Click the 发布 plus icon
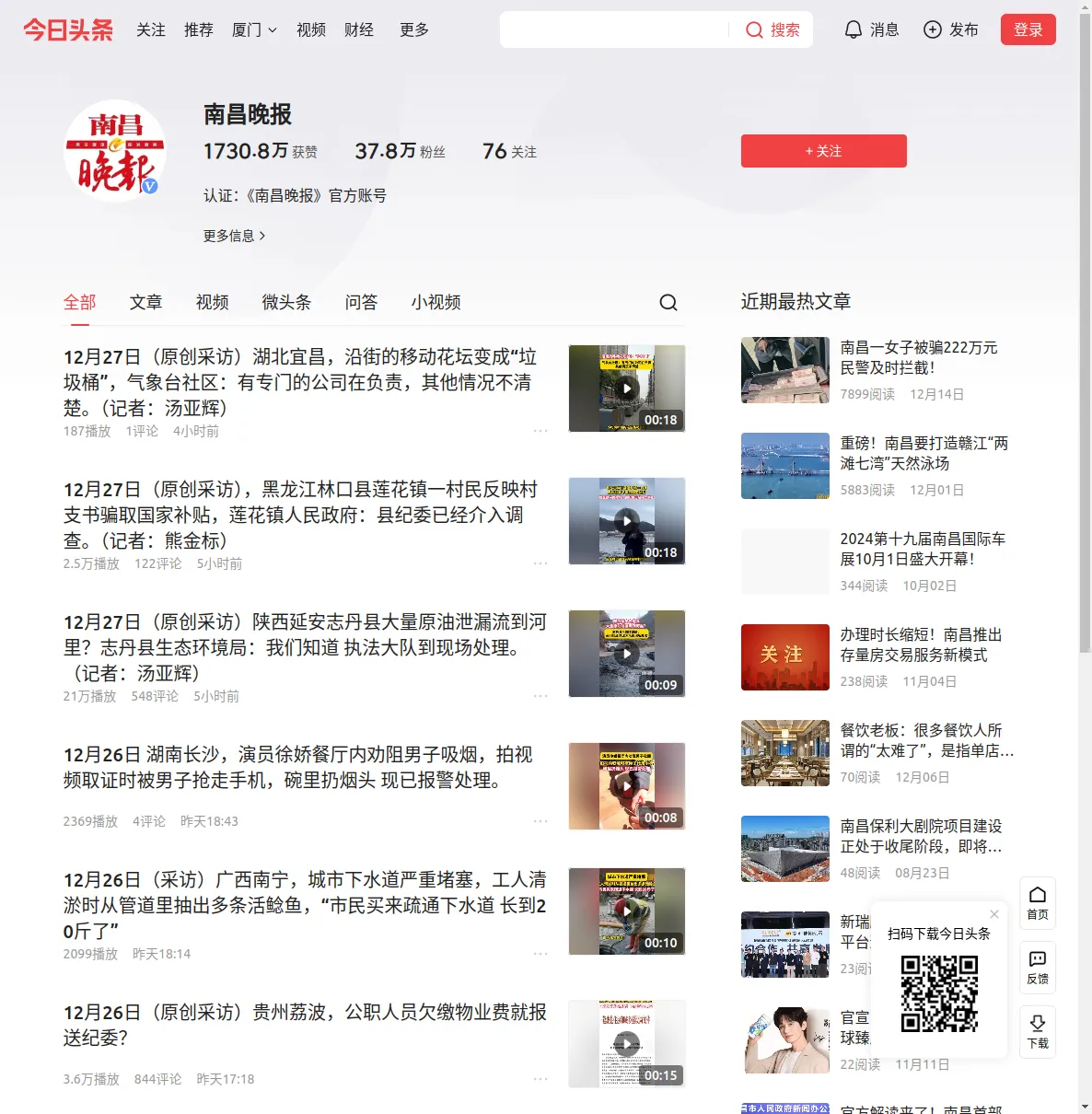The image size is (1092, 1114). [933, 29]
